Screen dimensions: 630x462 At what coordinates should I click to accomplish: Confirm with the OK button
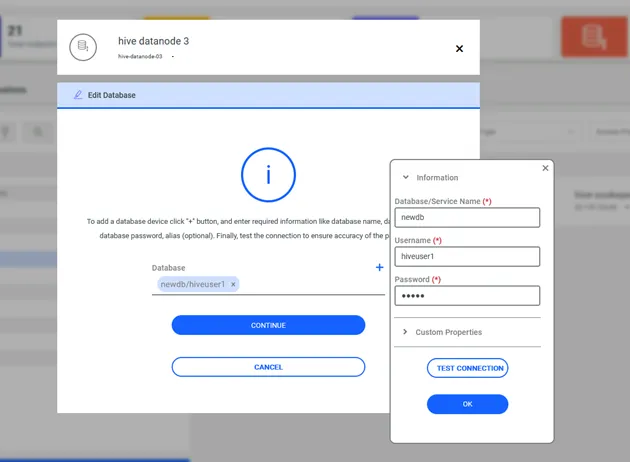(468, 404)
